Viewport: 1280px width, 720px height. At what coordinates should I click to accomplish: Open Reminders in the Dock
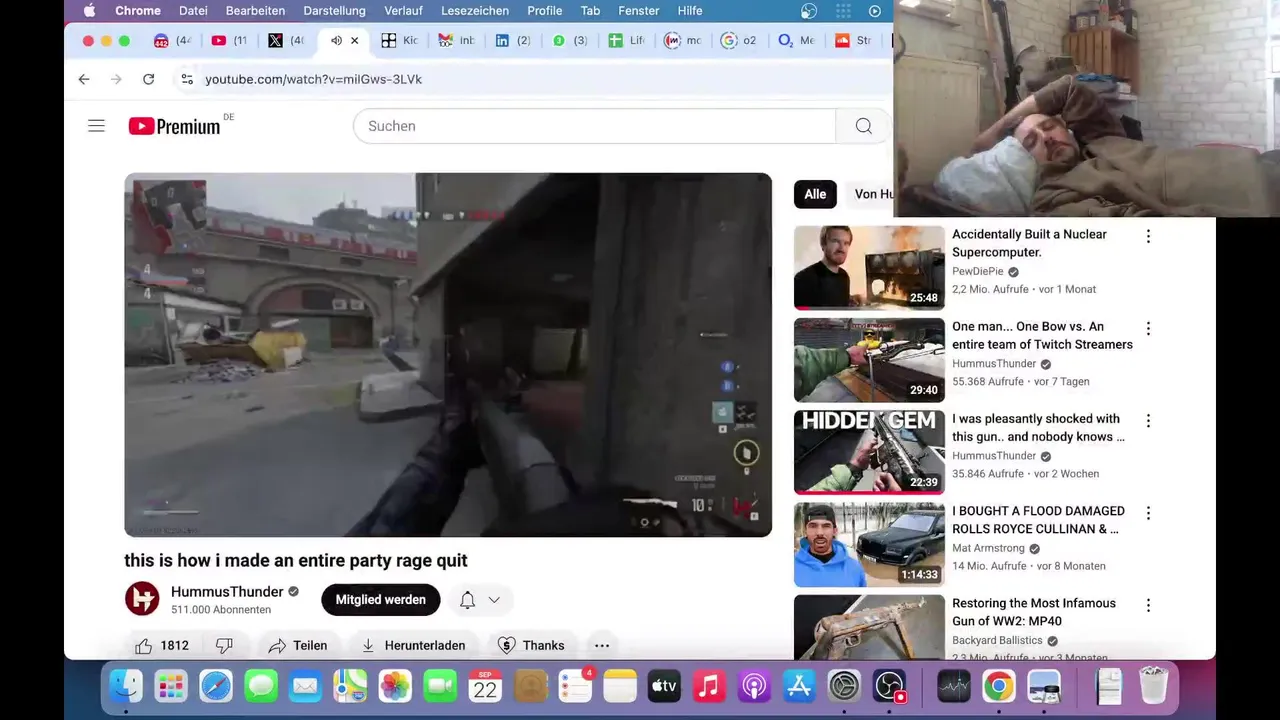tap(575, 687)
